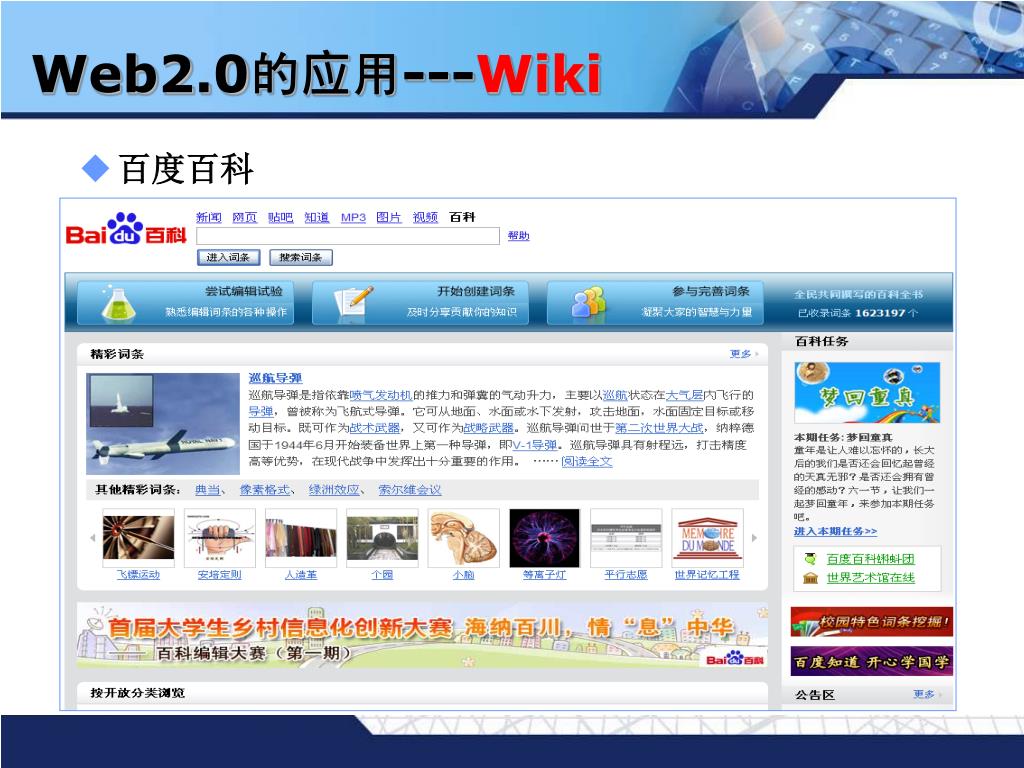The image size is (1024, 768).
Task: Click the 已收录词条 1623197 counter text
Action: (x=857, y=313)
